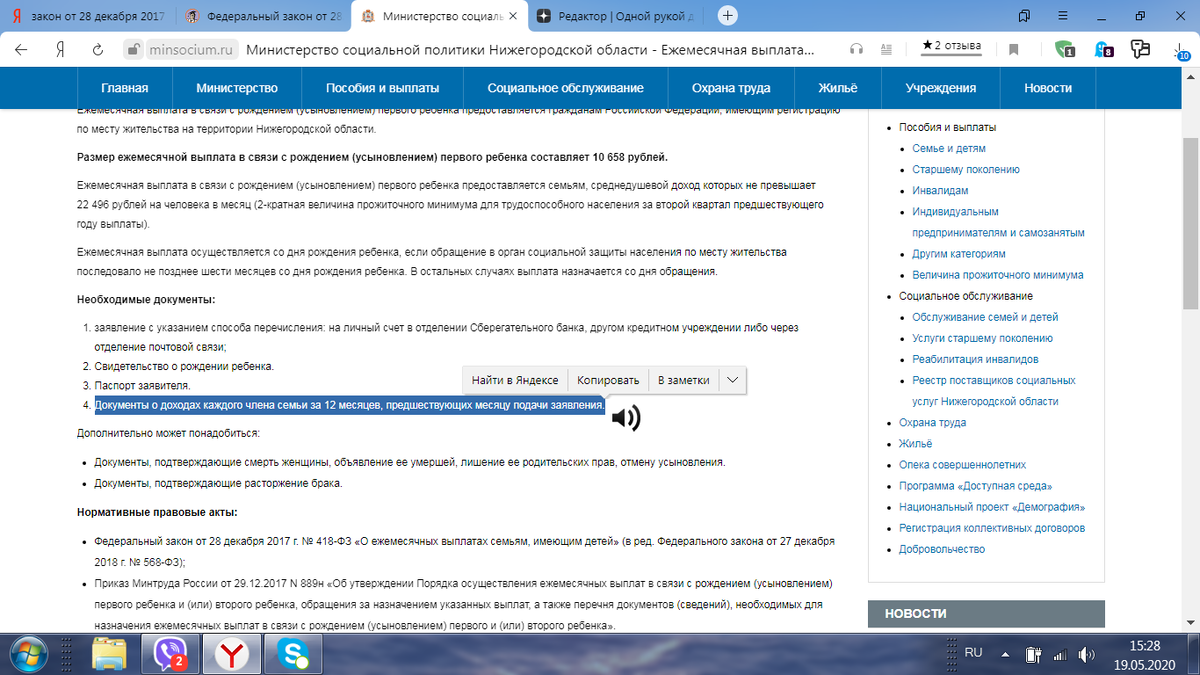
Task: Open a new tab with the plus button
Action: click(728, 16)
